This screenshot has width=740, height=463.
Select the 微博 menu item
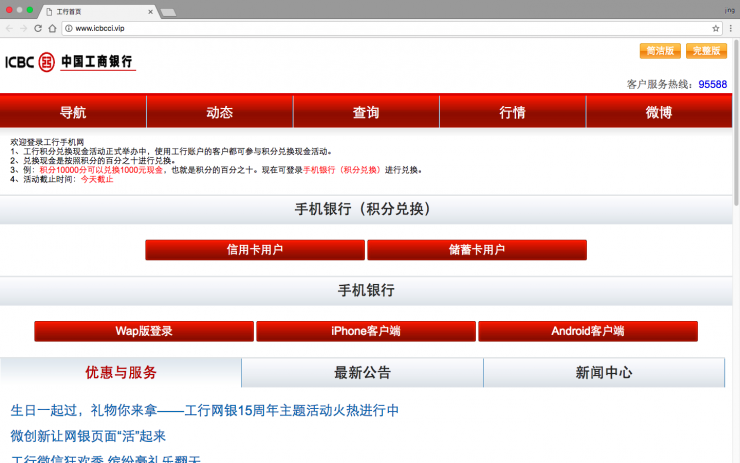click(659, 112)
